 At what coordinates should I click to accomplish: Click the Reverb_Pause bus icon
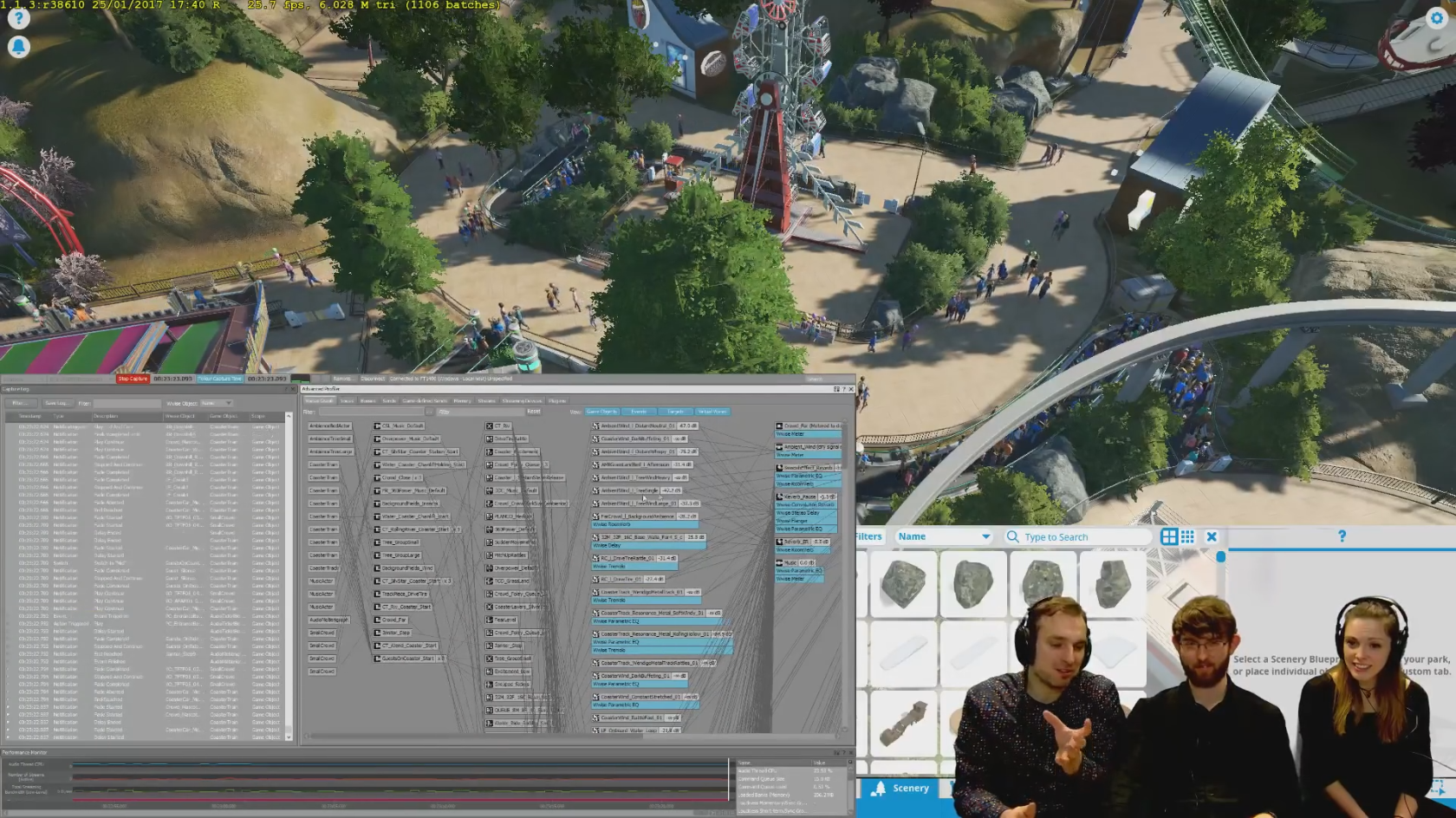[779, 497]
